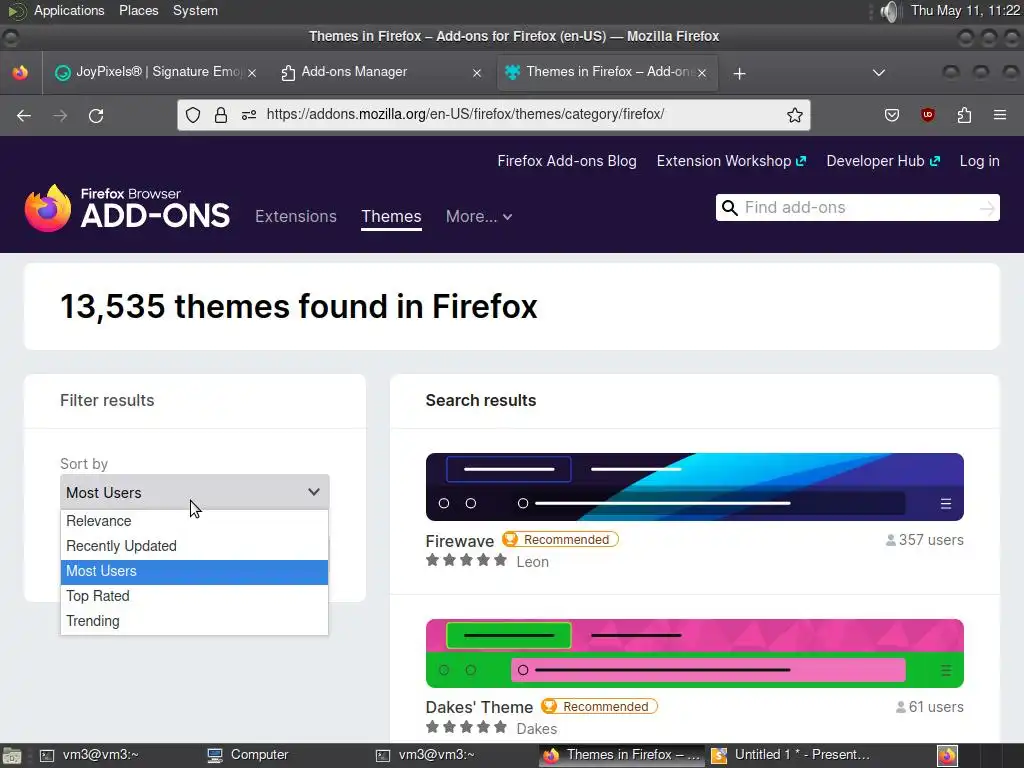The image size is (1024, 768).
Task: Switch to first vm3@vm3 terminal in taskbar
Action: point(89,755)
